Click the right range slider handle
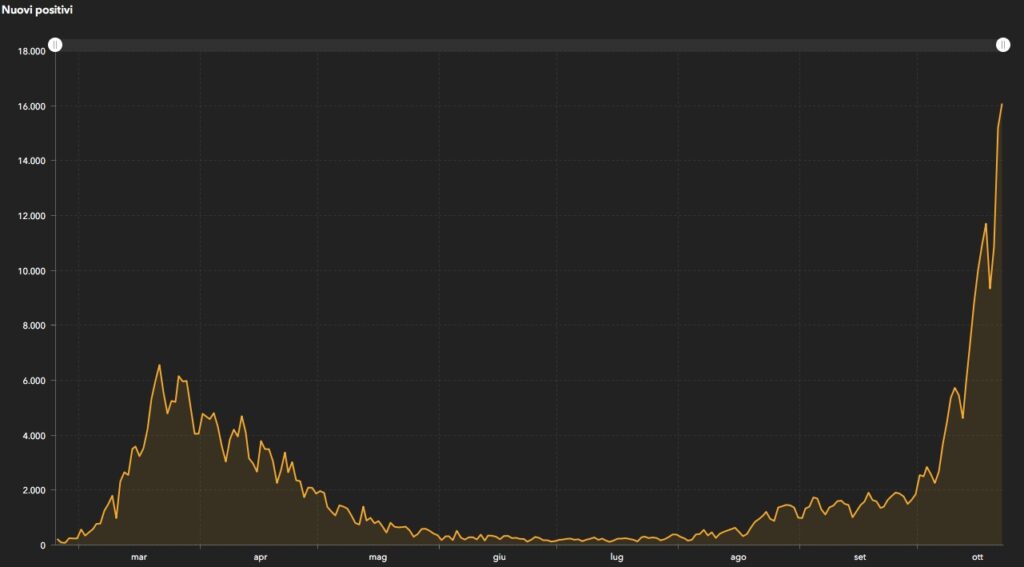Image resolution: width=1024 pixels, height=567 pixels. pyautogui.click(x=1002, y=45)
